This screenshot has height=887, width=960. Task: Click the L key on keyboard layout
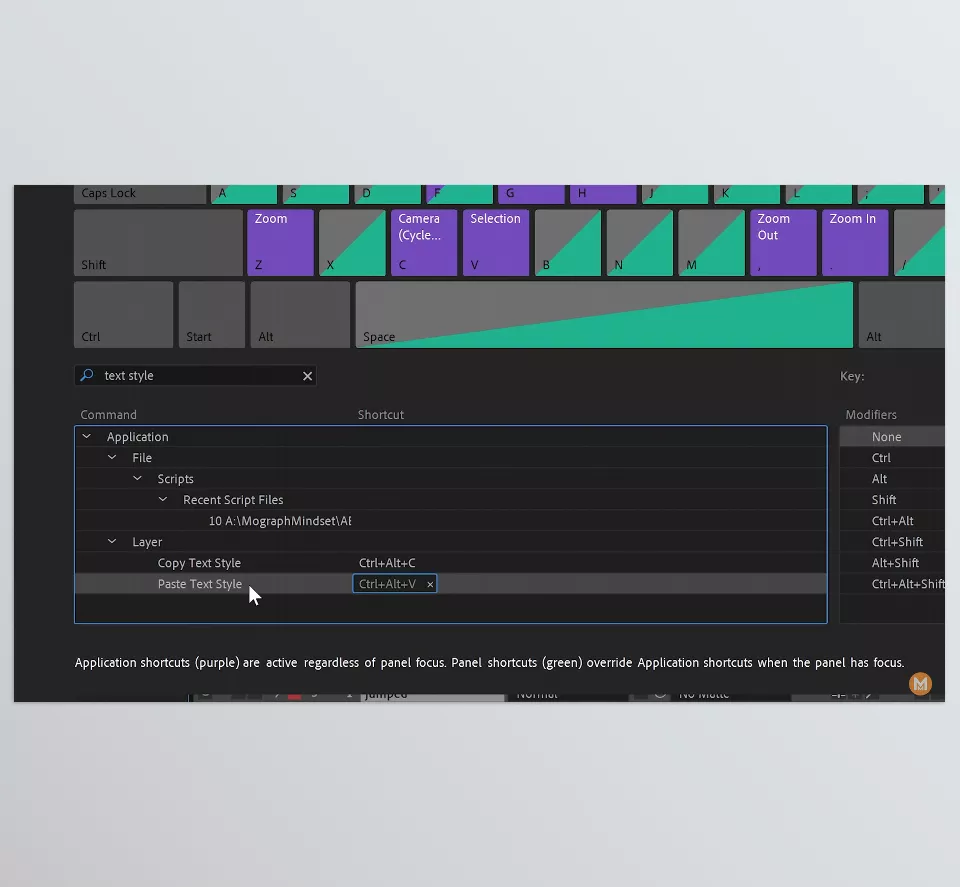pyautogui.click(x=819, y=194)
